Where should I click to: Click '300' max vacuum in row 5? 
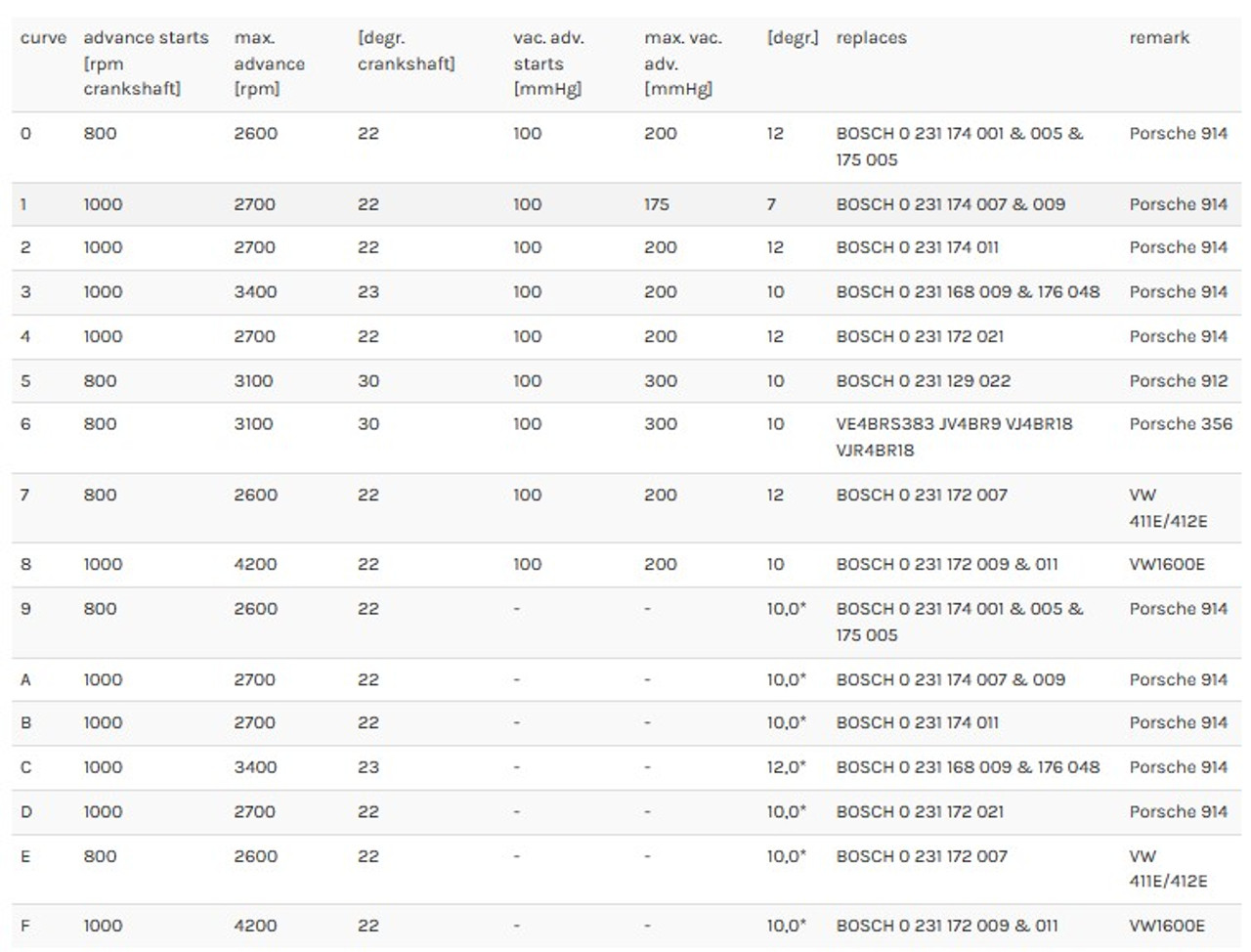click(x=660, y=381)
